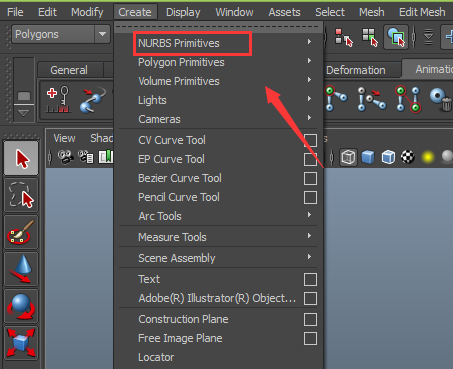Expand Scene Assembly submenu arrow
This screenshot has width=453, height=369.
coord(309,257)
